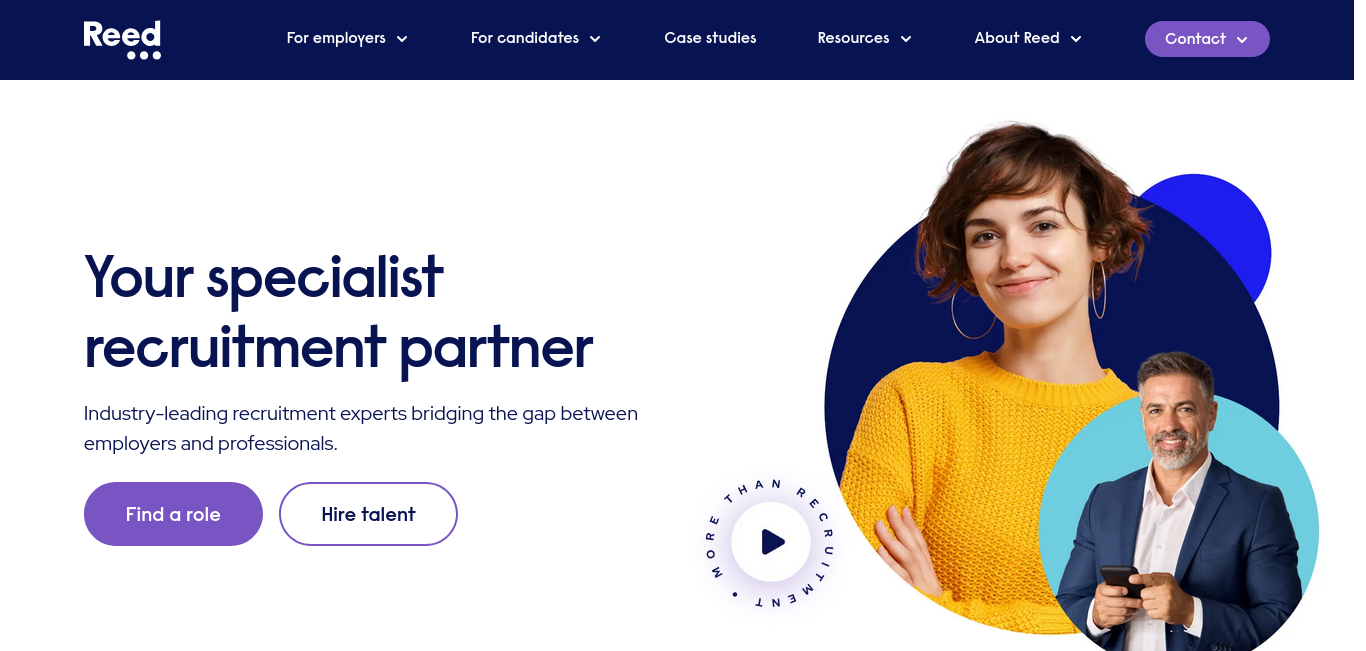The height and width of the screenshot is (651, 1366).
Task: Click the chevron next to For employers
Action: point(402,39)
